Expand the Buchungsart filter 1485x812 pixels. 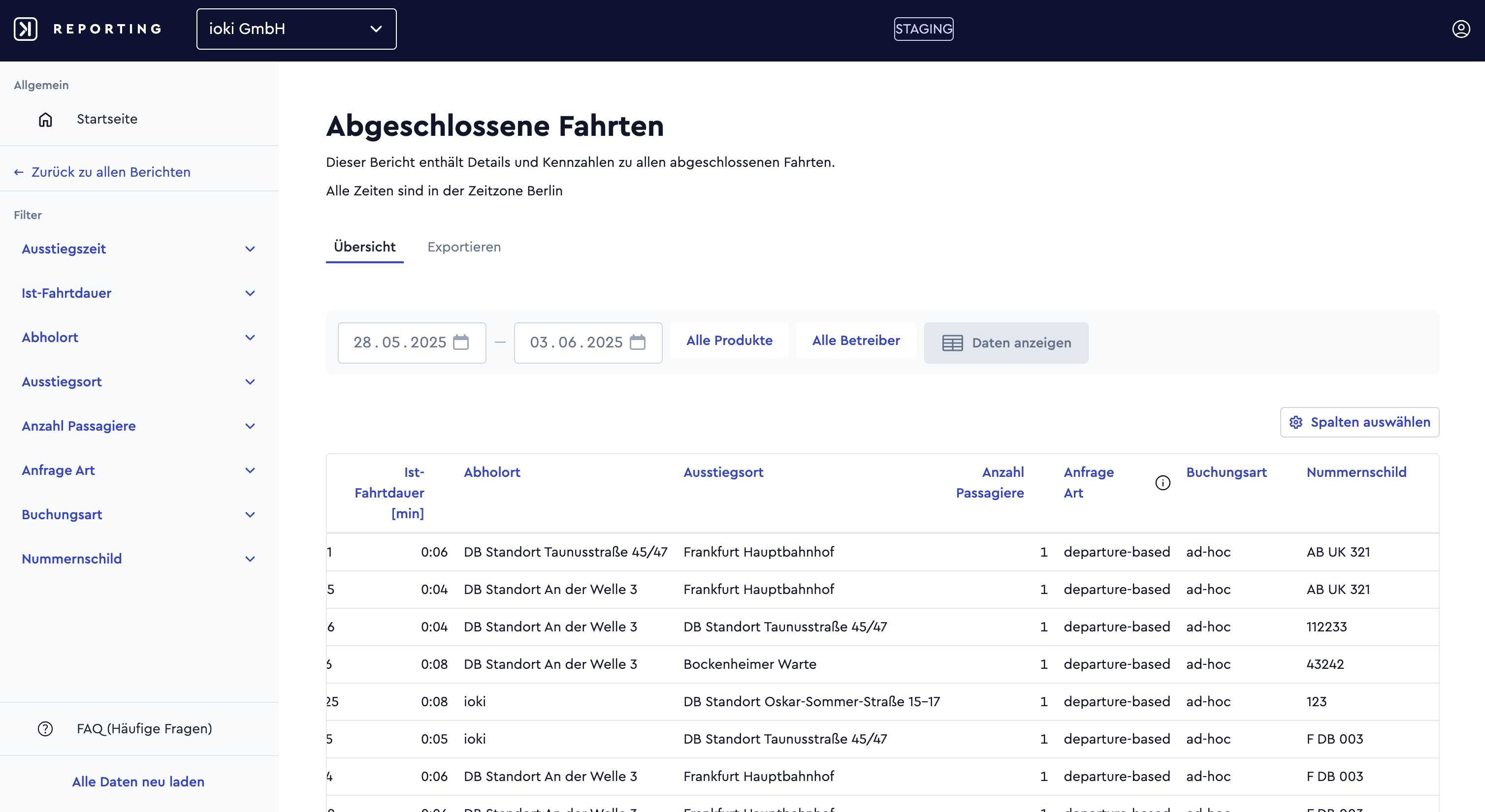[x=138, y=515]
